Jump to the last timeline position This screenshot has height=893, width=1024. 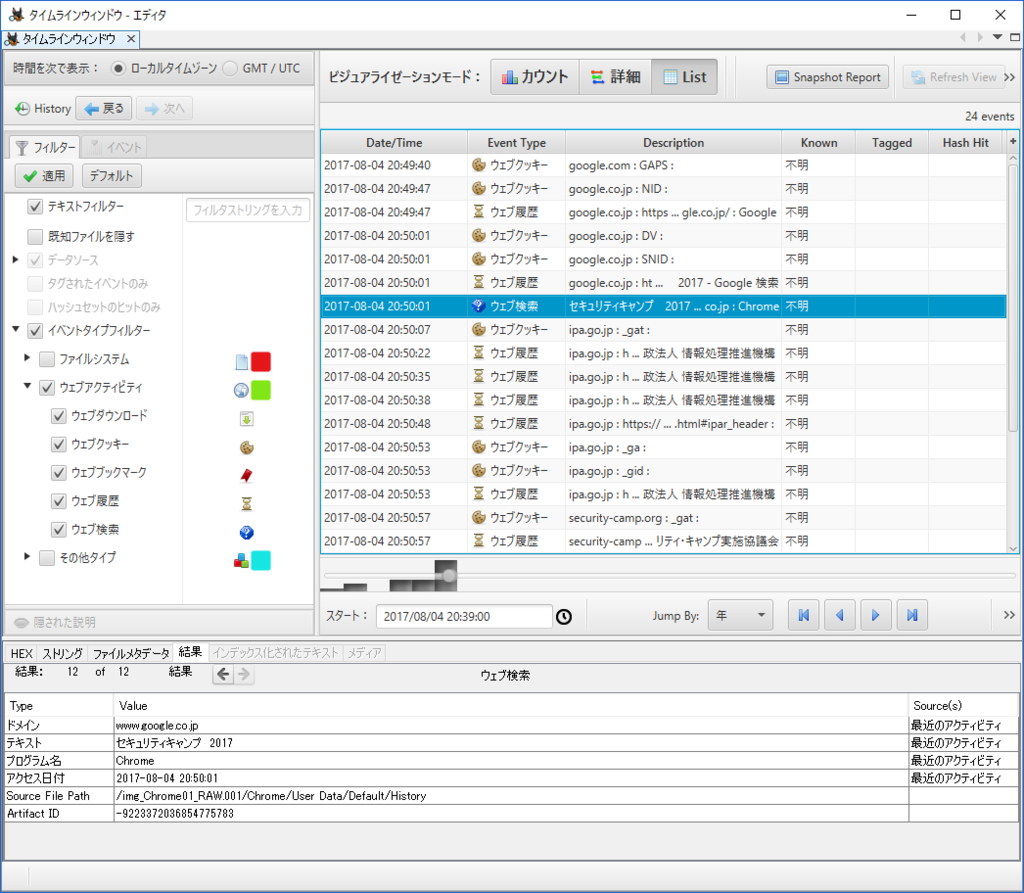coord(912,615)
